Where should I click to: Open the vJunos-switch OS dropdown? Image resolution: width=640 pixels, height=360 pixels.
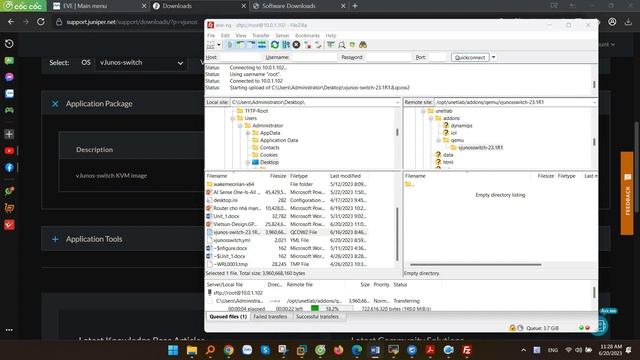pyautogui.click(x=141, y=63)
